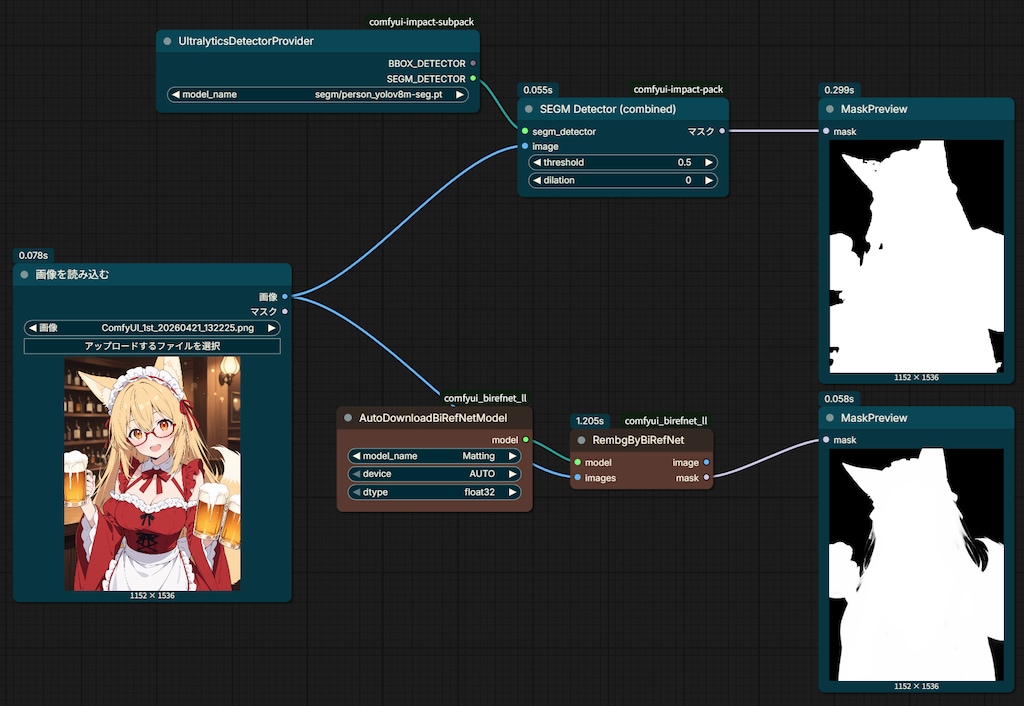This screenshot has height=706, width=1024.
Task: Collapse the top MaskPreview node via its dot
Action: [829, 109]
